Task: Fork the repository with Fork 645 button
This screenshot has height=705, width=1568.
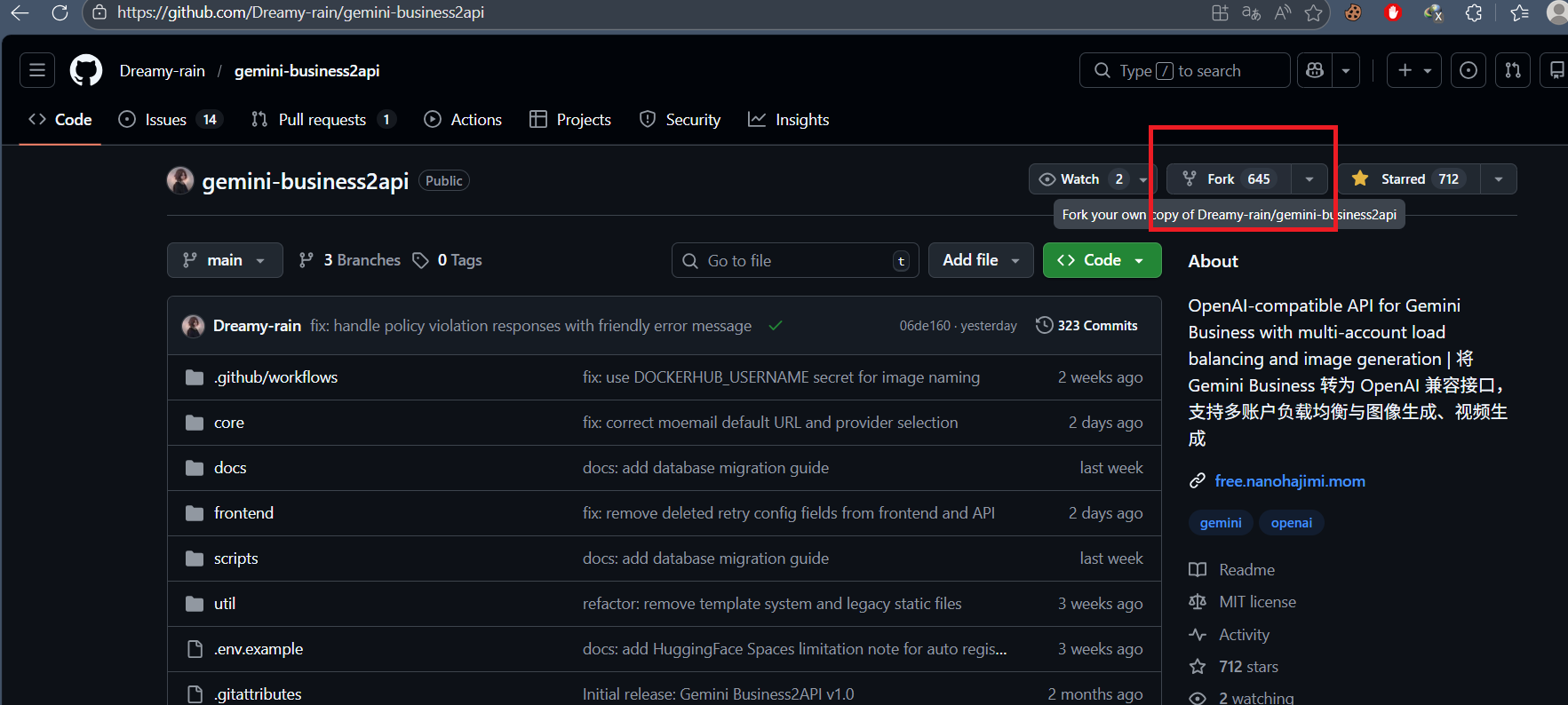Action: [1230, 178]
